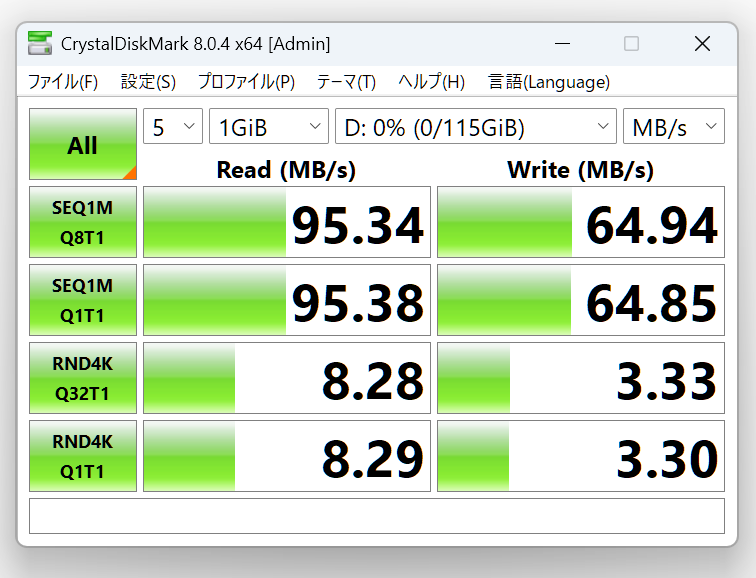Open the プロファイル(P) menu

tap(246, 81)
